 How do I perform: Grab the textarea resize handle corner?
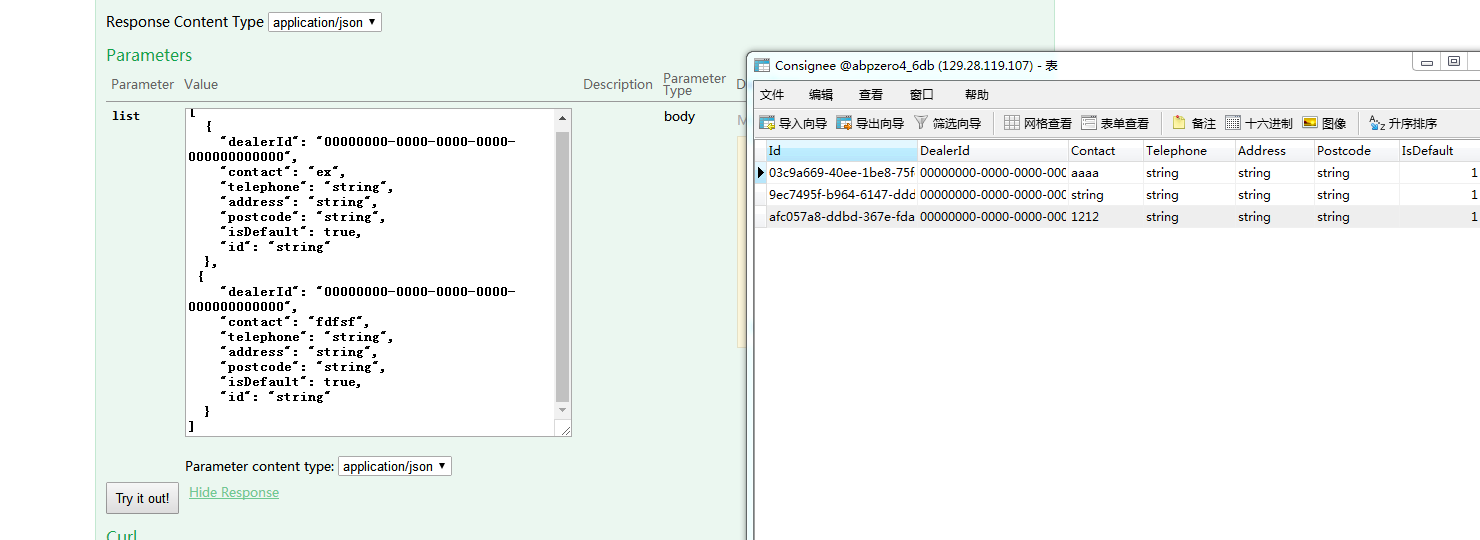point(563,428)
